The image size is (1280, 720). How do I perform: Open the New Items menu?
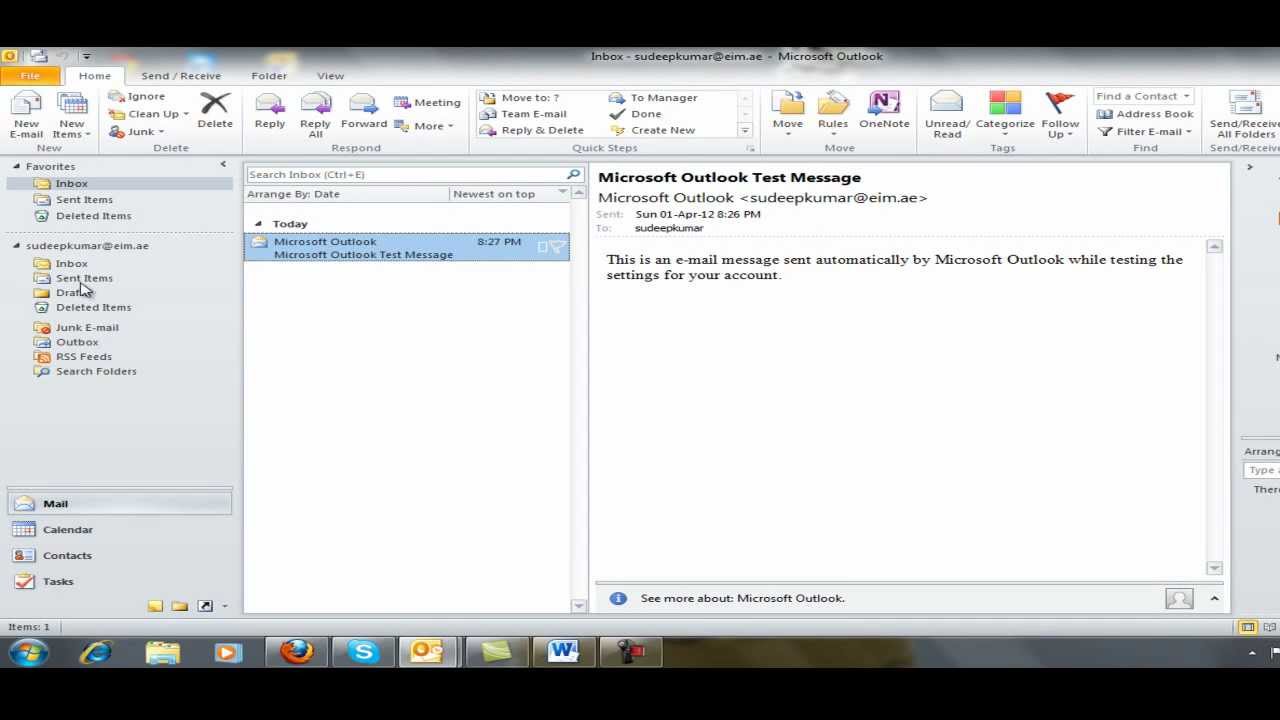(72, 115)
